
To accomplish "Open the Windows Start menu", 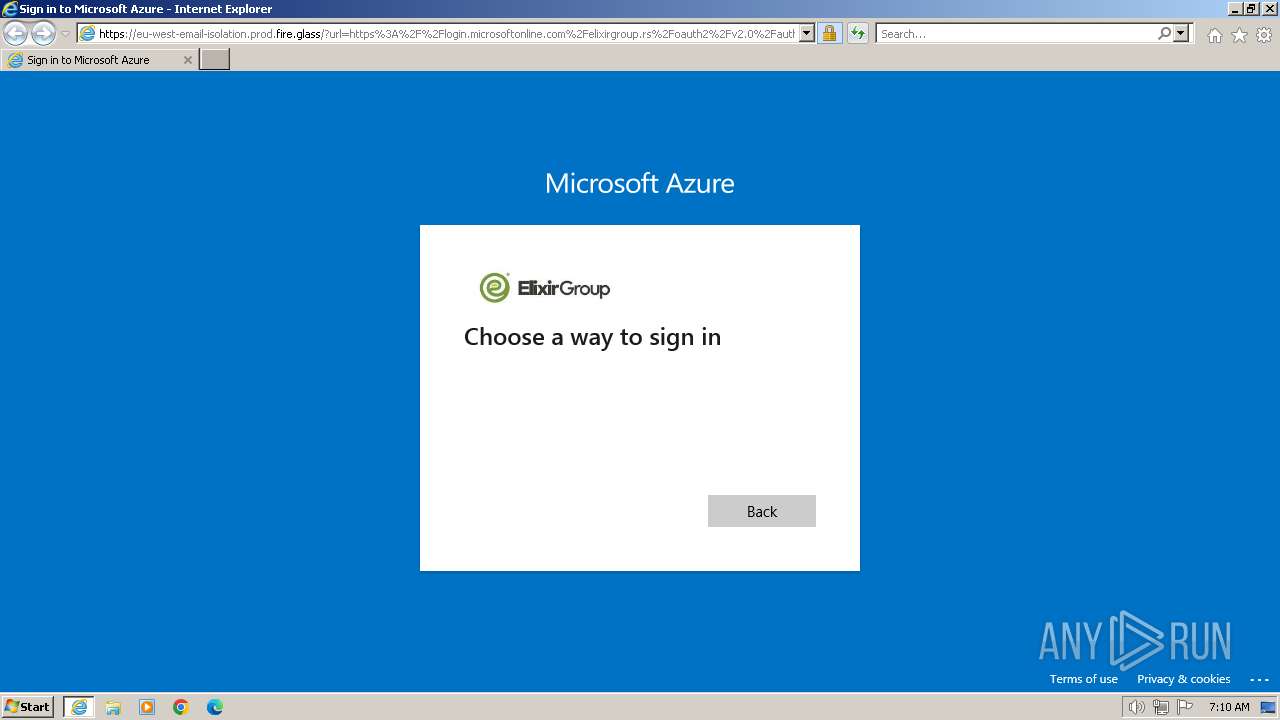I will (27, 706).
